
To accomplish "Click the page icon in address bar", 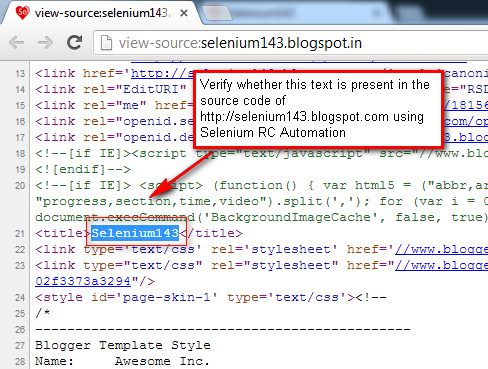I will [x=106, y=43].
